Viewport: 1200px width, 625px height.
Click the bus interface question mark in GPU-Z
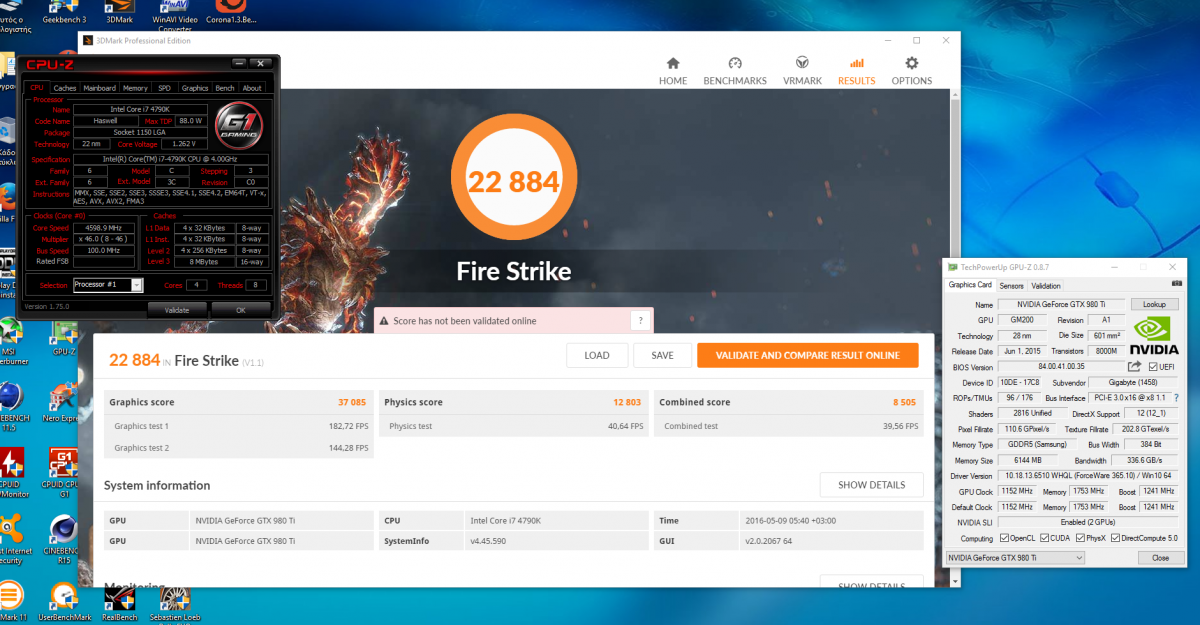click(x=1176, y=398)
